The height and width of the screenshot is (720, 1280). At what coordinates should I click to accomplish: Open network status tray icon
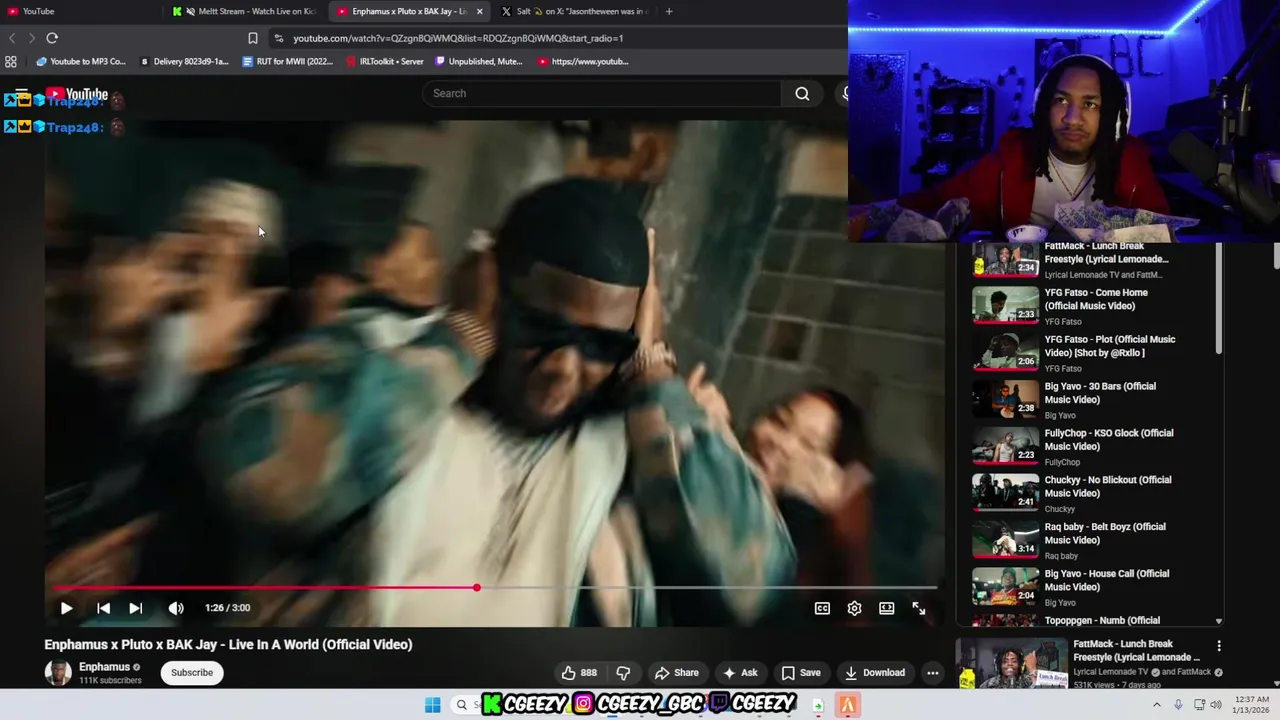click(x=1199, y=705)
